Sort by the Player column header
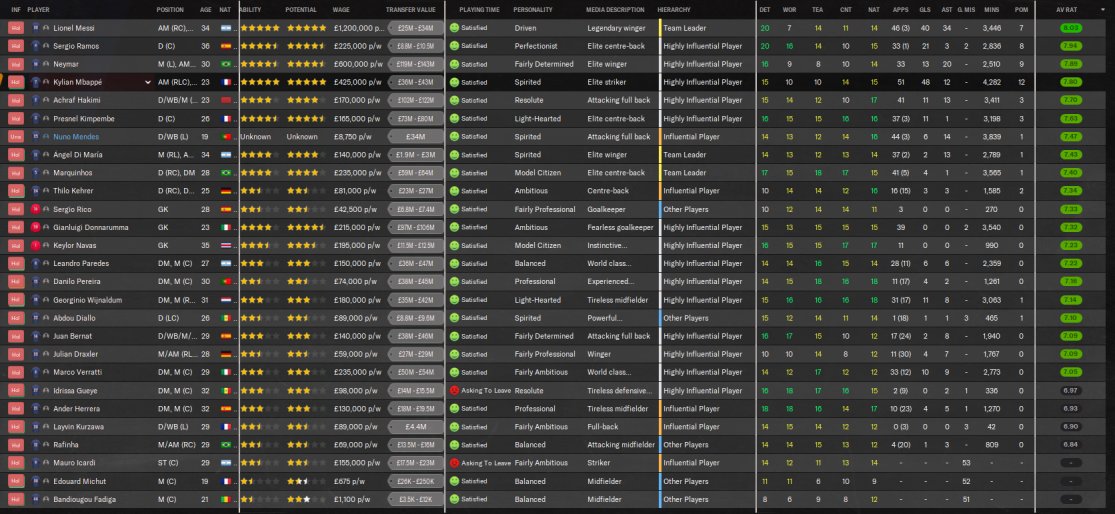The width and height of the screenshot is (1115, 514). click(38, 10)
